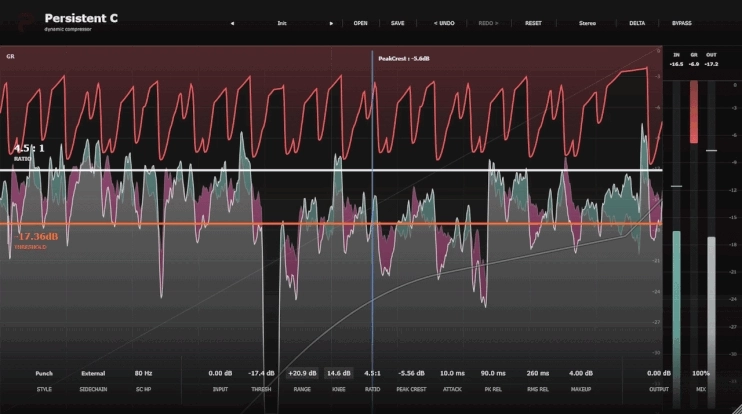
Task: Click the window resize grip corner icon
Action: click(x=736, y=409)
